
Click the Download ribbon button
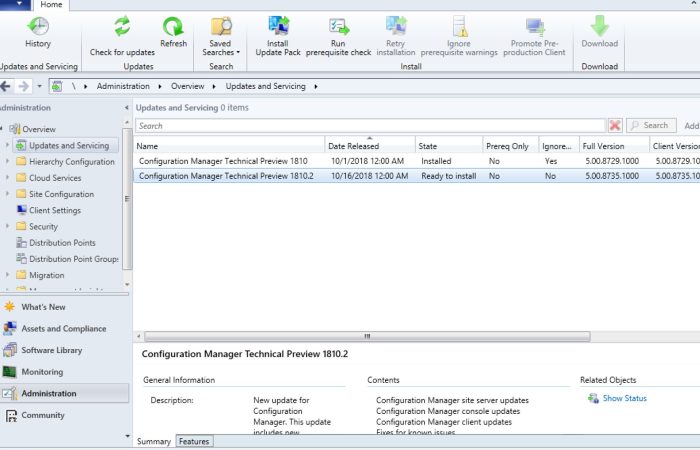click(x=600, y=32)
